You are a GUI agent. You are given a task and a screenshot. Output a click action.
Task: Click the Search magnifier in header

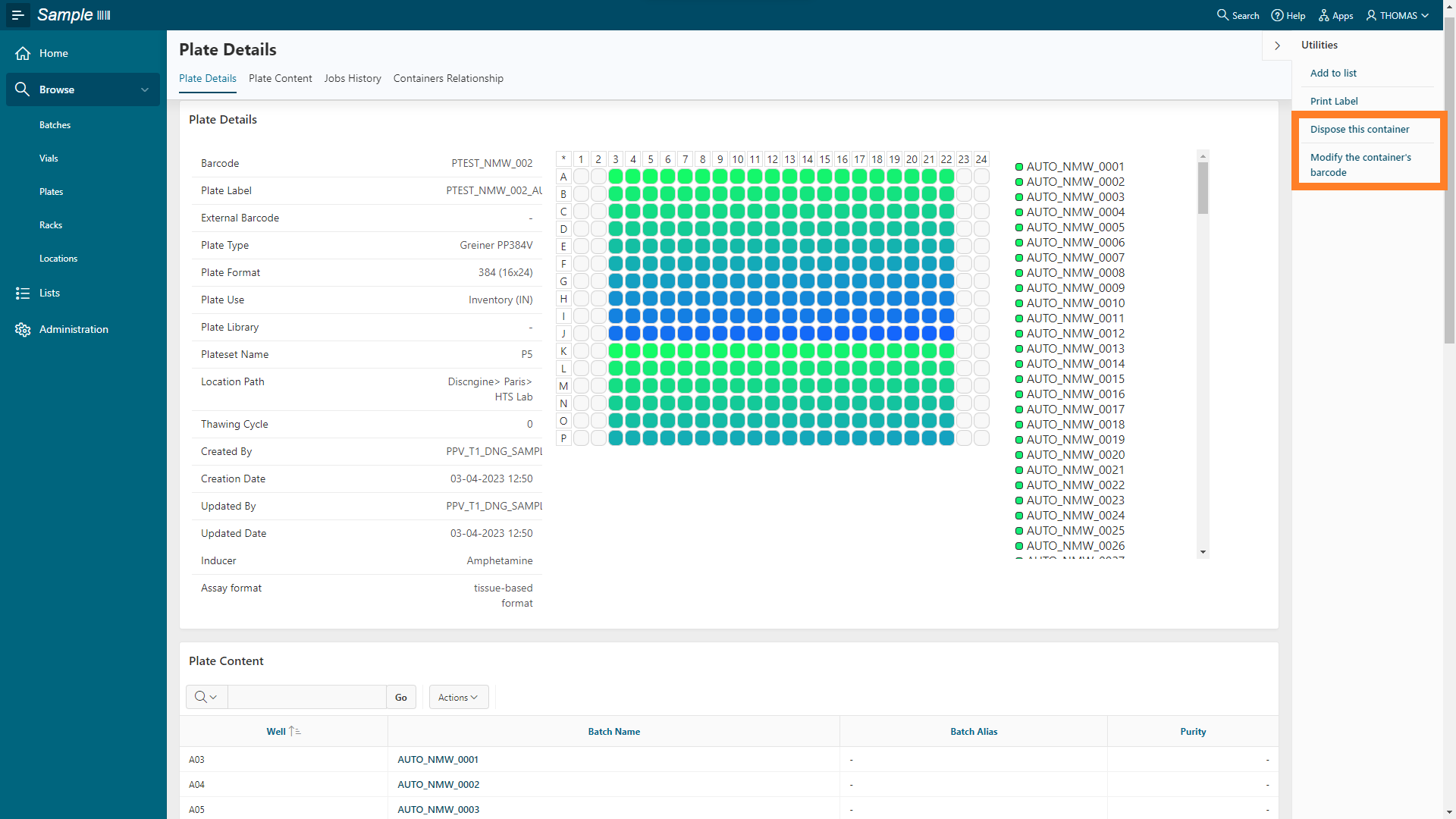(1222, 15)
